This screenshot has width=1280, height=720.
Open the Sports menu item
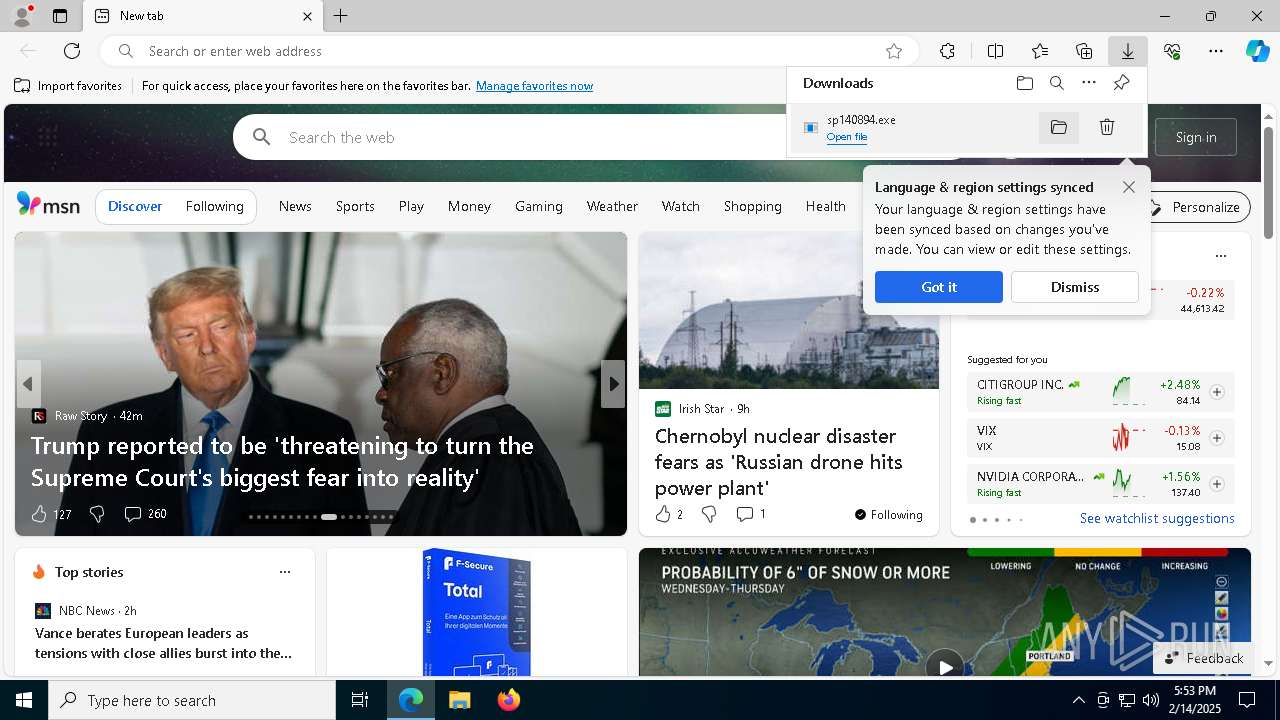click(x=355, y=206)
